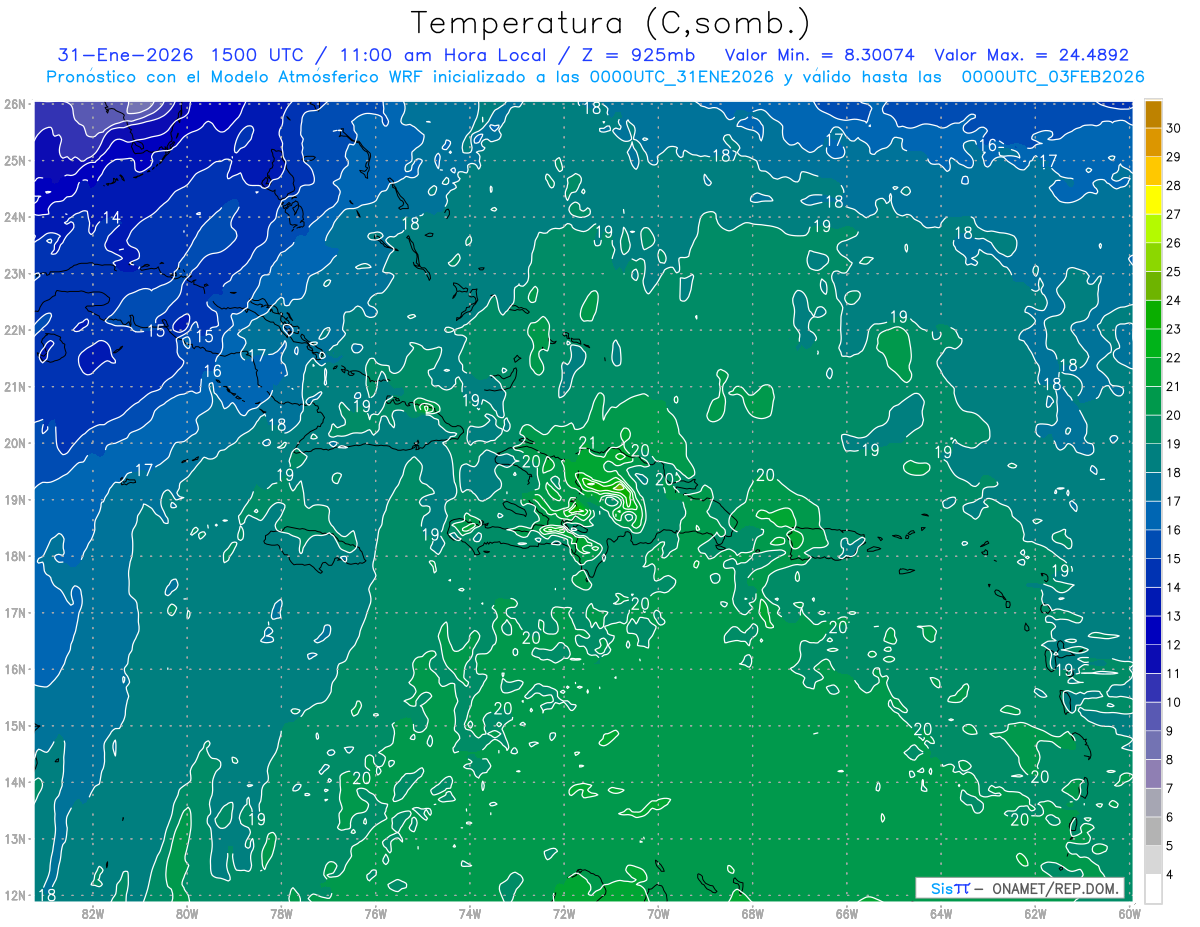This screenshot has width=1200, height=927.
Task: Click the '22N' latitude label
Action: click(x=14, y=330)
